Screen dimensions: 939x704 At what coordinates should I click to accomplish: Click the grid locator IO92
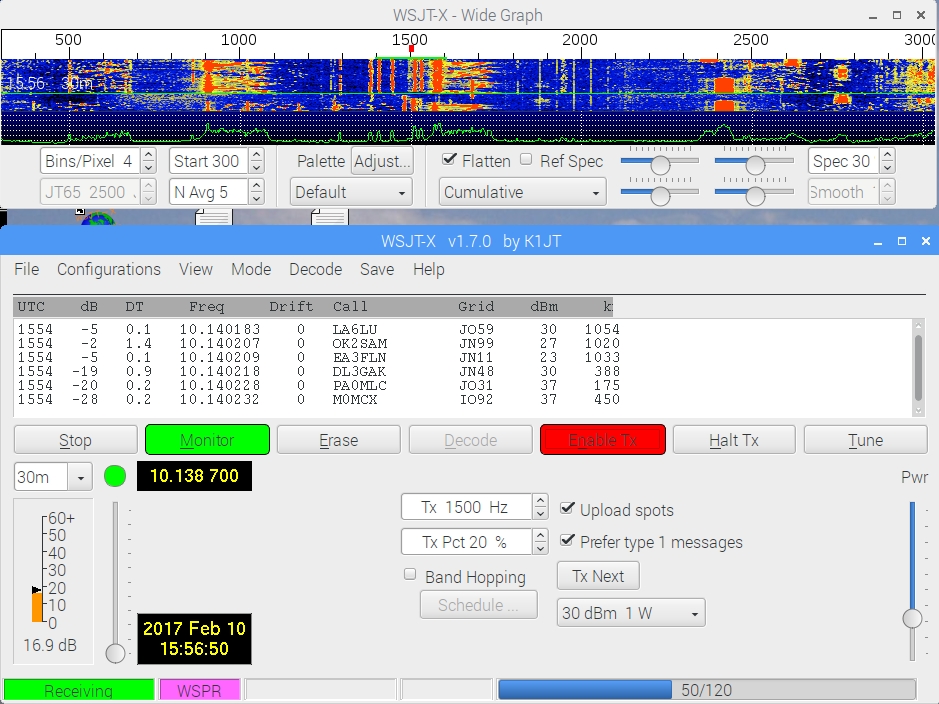click(x=476, y=399)
